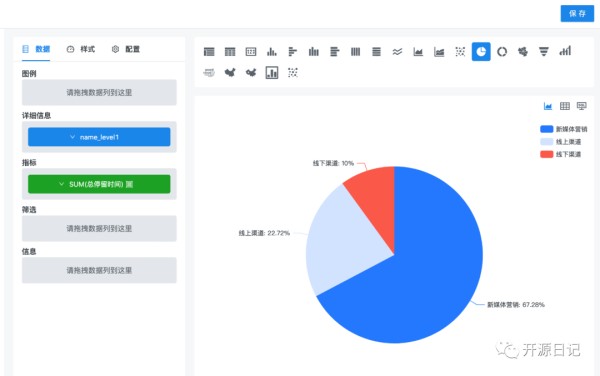
Task: Switch preview to table view icon
Action: 564,106
